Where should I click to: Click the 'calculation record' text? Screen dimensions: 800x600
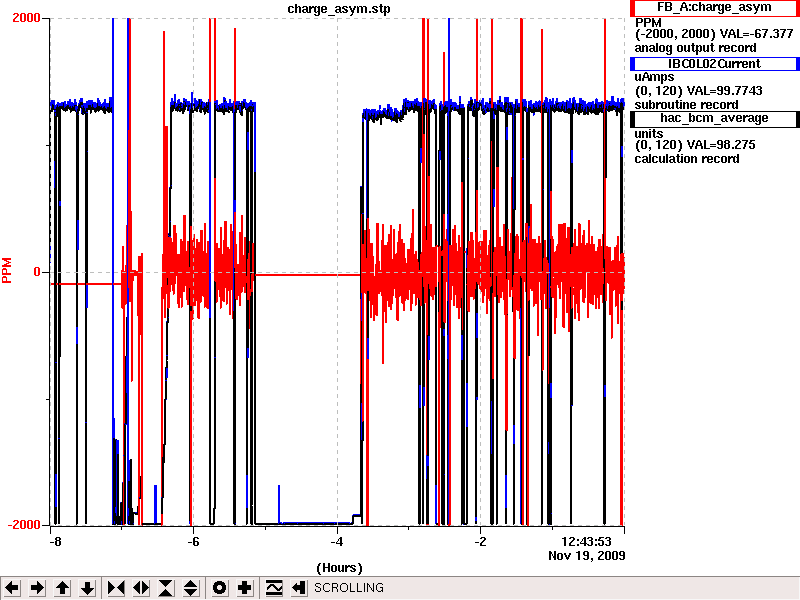pos(687,159)
